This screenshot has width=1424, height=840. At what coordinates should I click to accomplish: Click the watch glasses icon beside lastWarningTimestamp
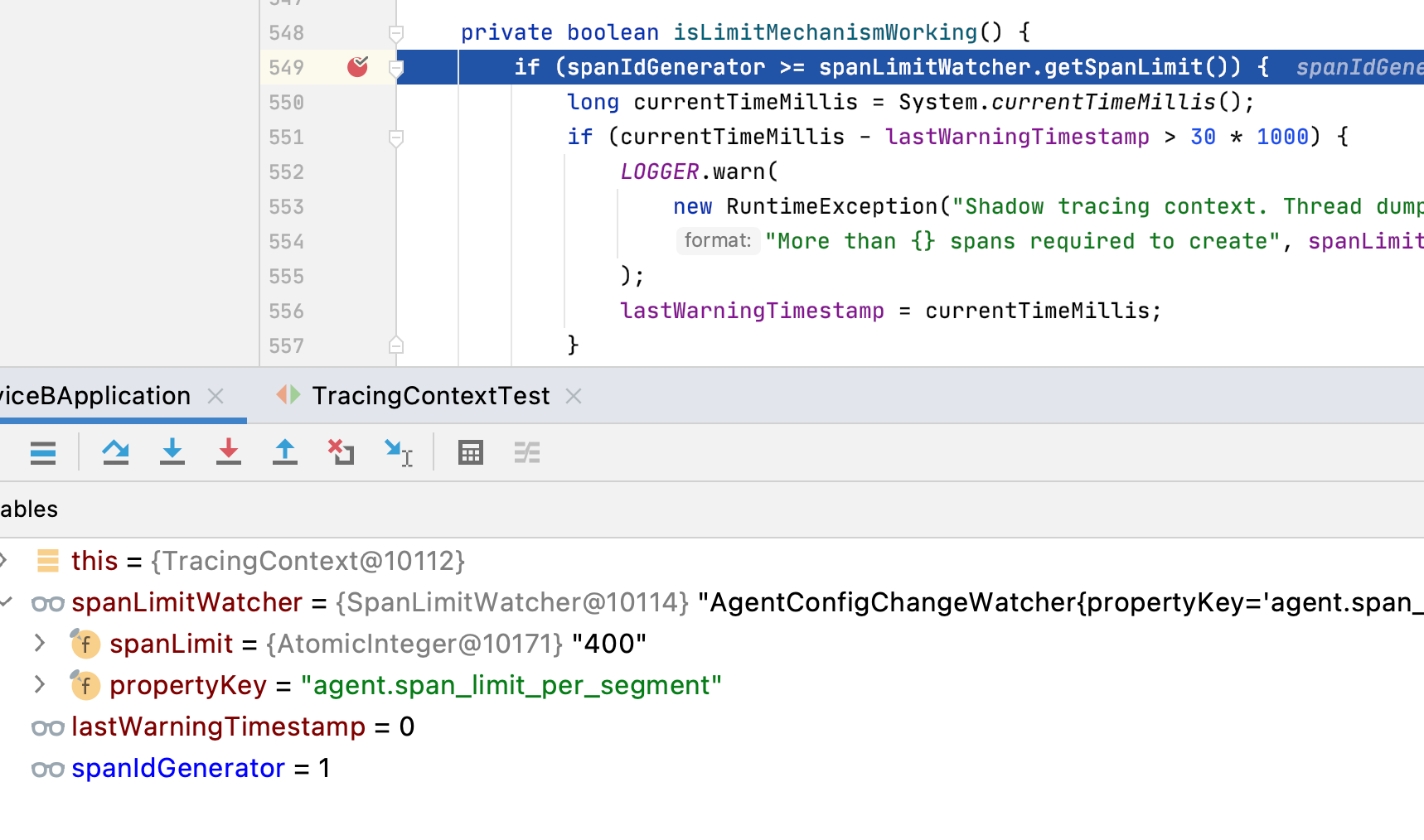[x=47, y=727]
